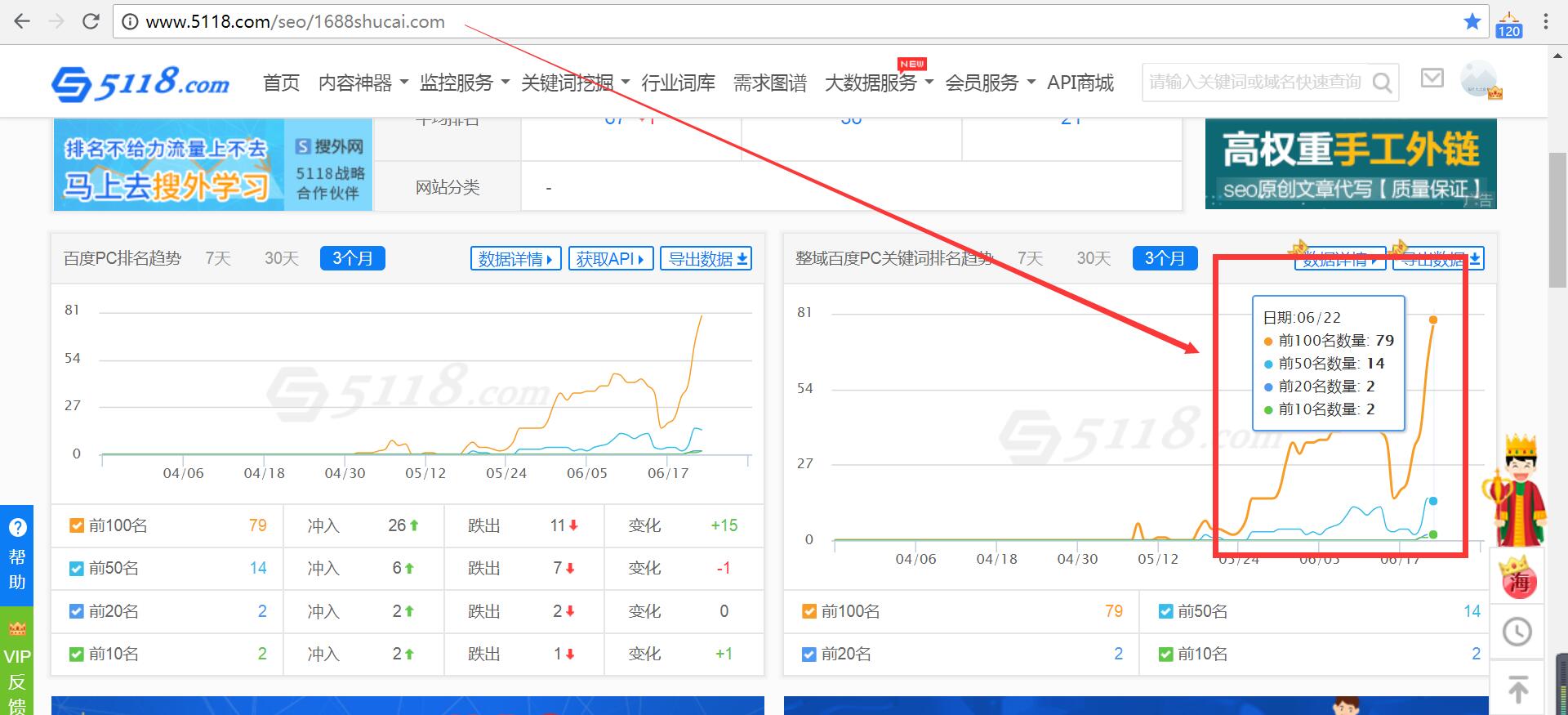Toggle 前50名 checkbox in right panel
This screenshot has width=1568, height=715.
[x=1166, y=611]
